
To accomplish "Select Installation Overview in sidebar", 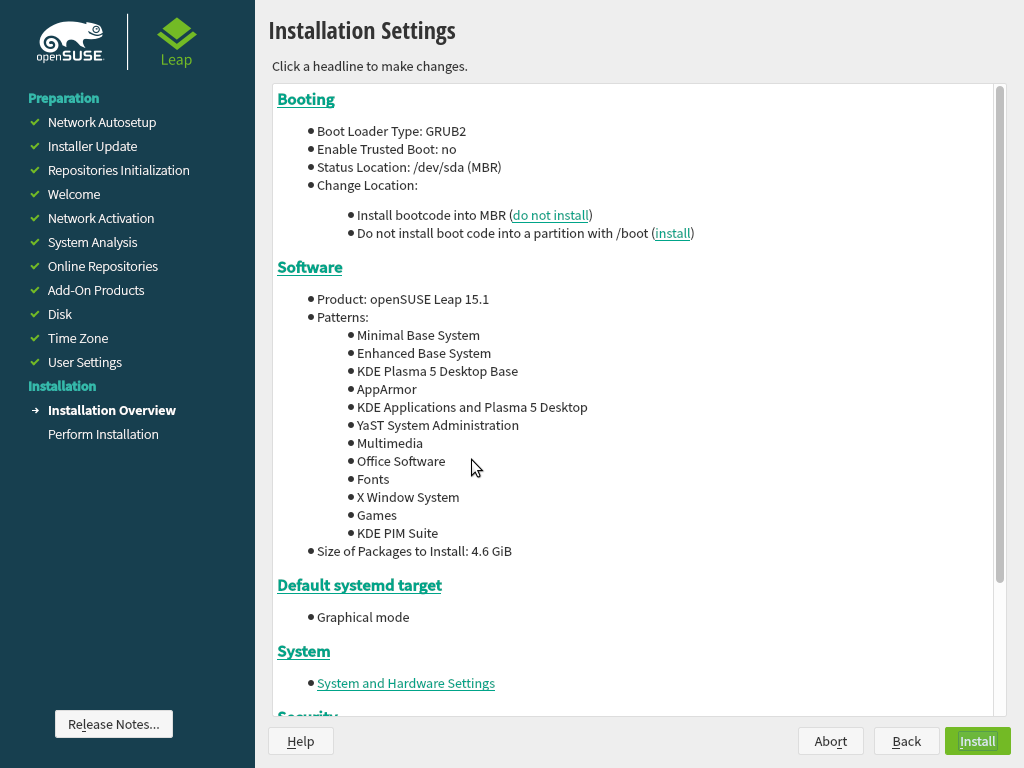I will [x=112, y=410].
